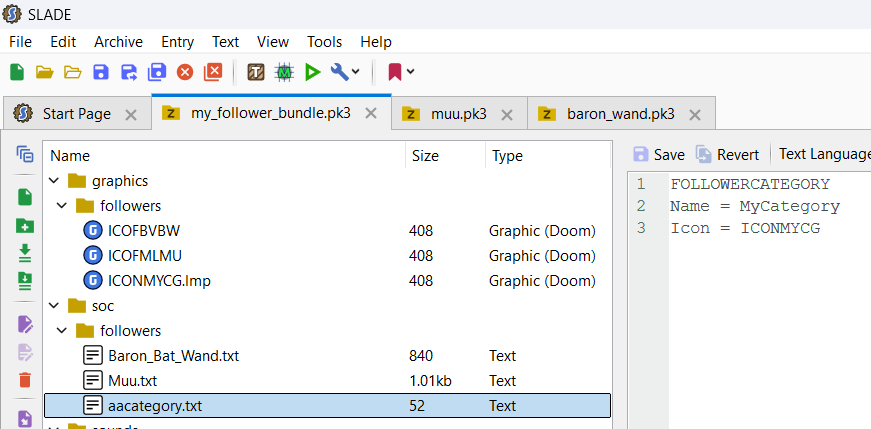The image size is (871, 429).
Task: Open the Map Editor
Action: pos(284,72)
